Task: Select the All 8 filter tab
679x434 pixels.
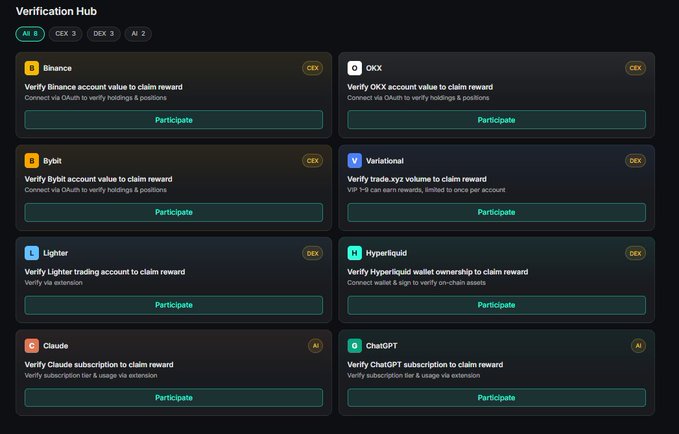Action: pos(30,34)
